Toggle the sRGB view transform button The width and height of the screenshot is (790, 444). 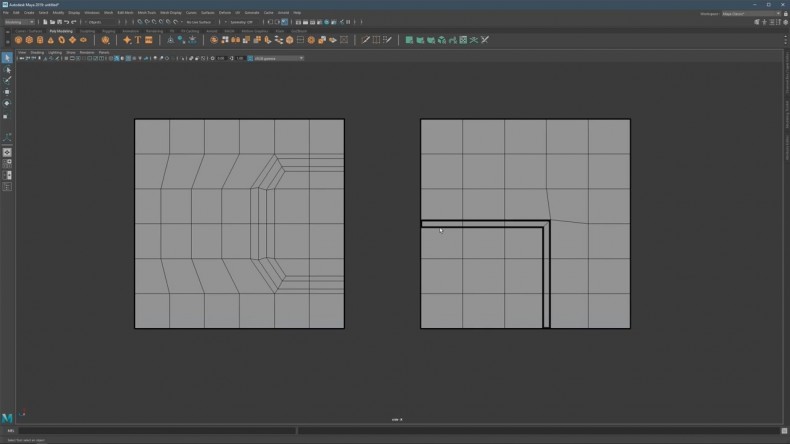pos(250,58)
